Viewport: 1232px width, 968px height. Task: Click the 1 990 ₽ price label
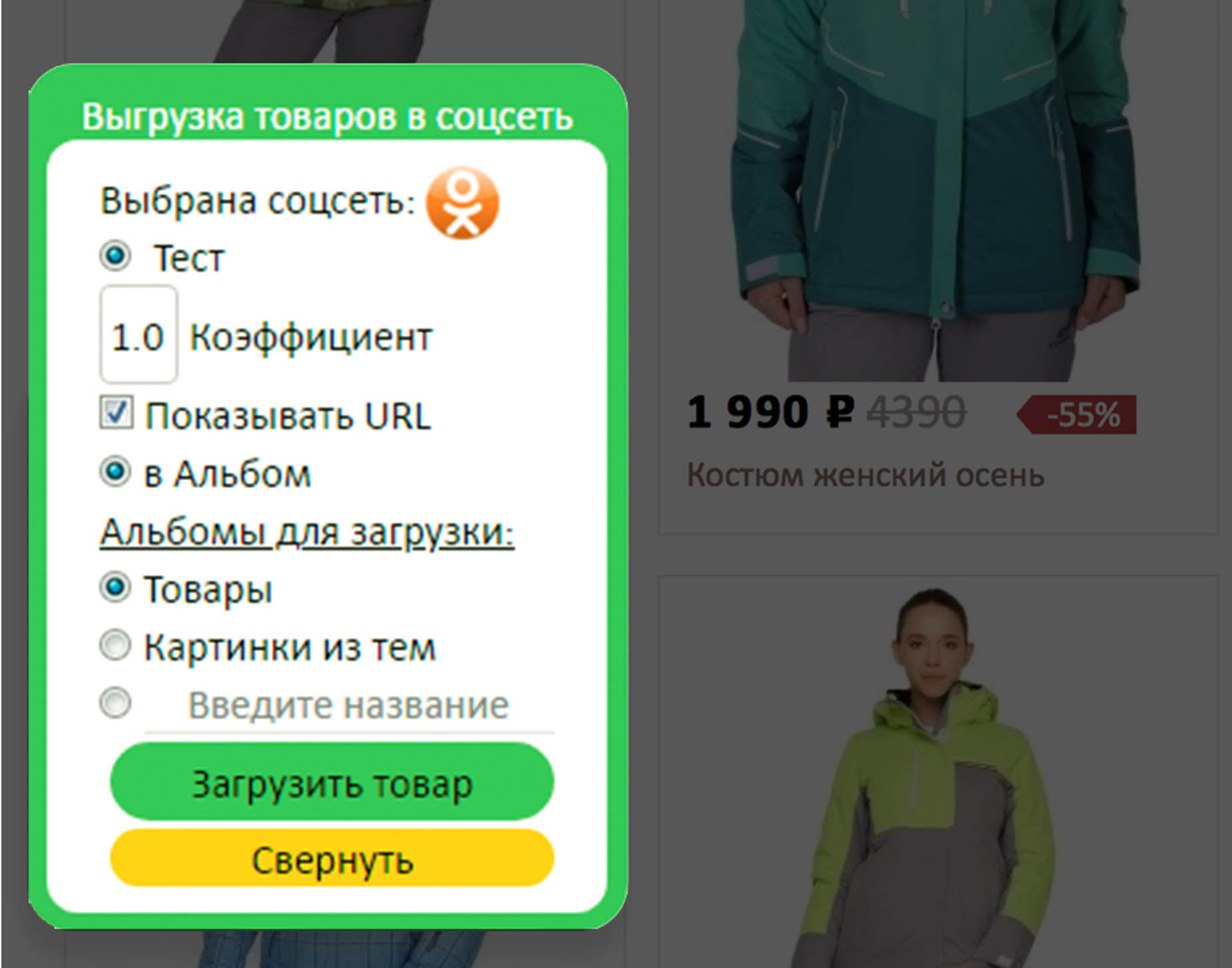(x=770, y=412)
